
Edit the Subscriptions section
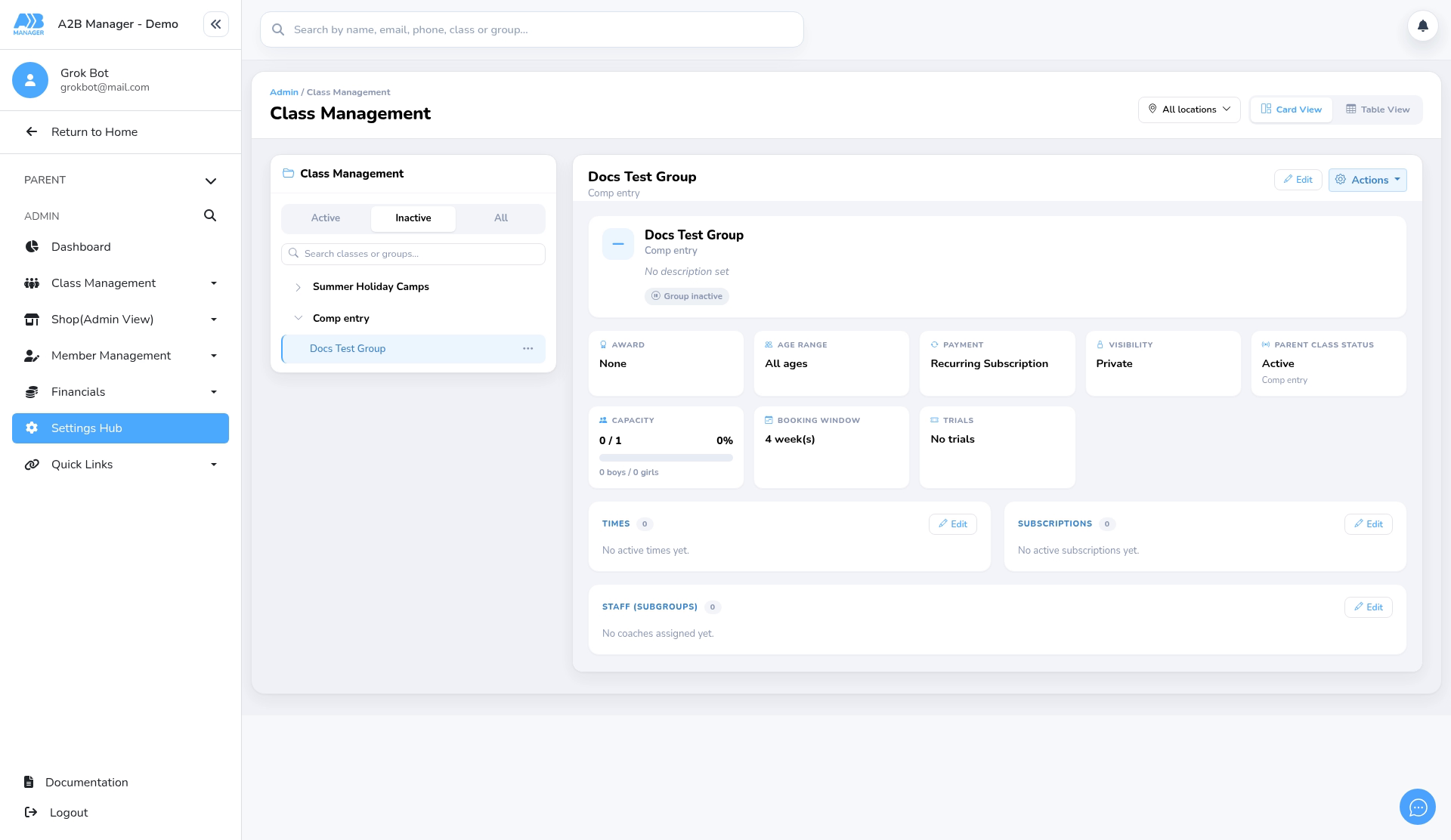click(x=1368, y=524)
